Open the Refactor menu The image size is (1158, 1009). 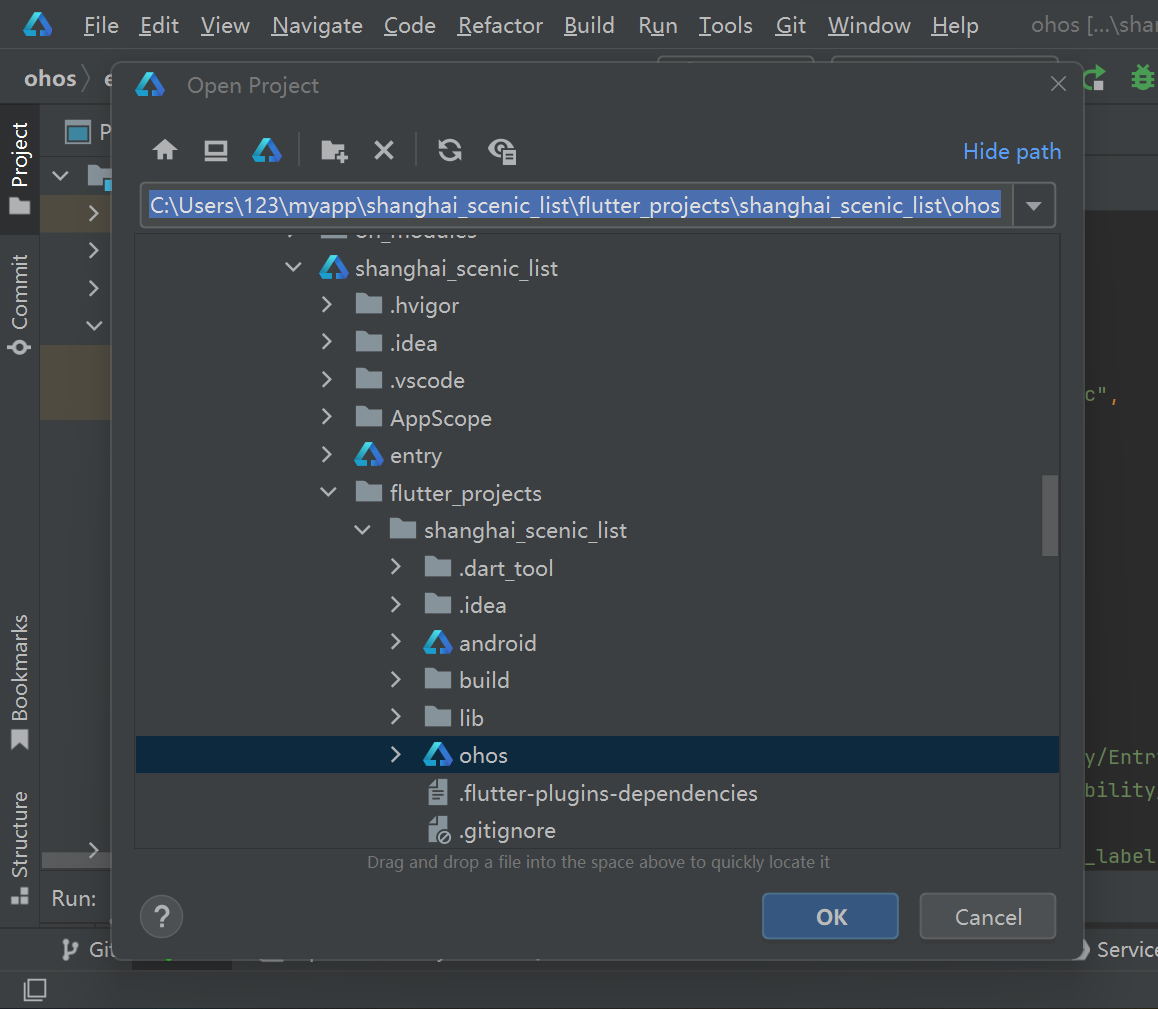[500, 26]
